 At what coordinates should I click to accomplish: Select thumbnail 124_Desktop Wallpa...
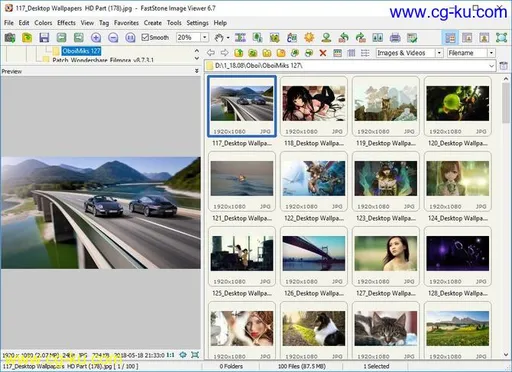458,181
